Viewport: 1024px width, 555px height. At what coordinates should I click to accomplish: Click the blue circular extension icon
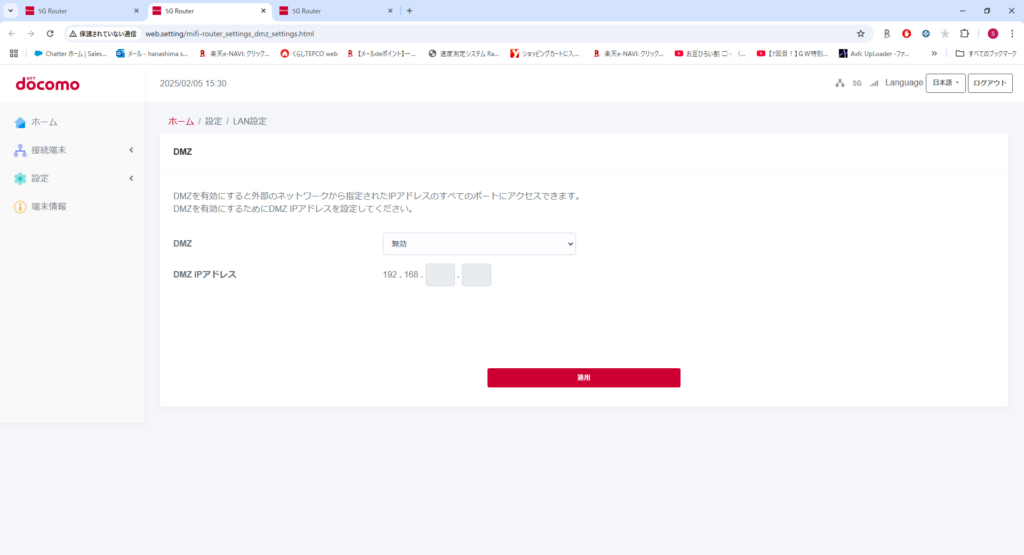[926, 33]
